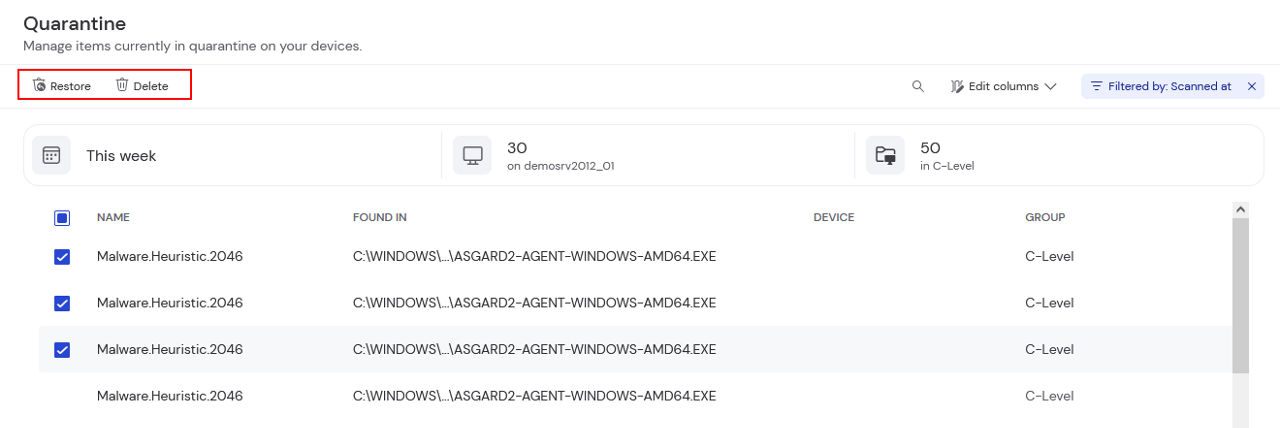
Task: Click the scrollbar up arrow
Action: (1241, 209)
